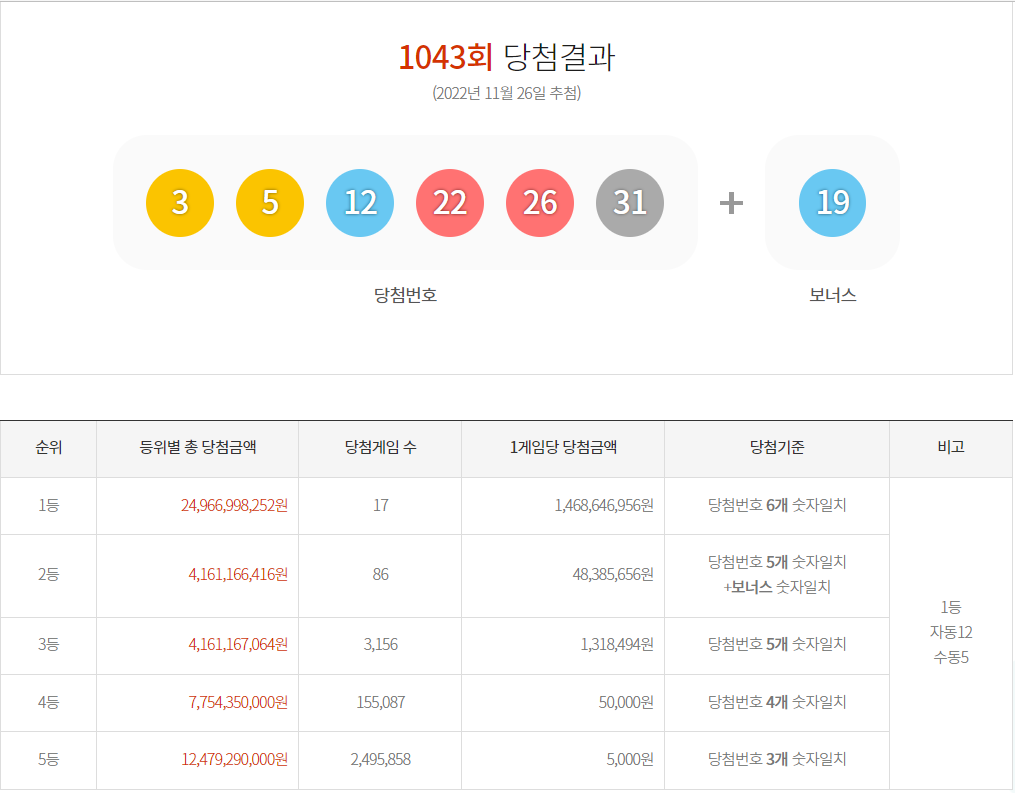This screenshot has height=794, width=1016.
Task: Select the blue number 12 ball
Action: point(360,203)
